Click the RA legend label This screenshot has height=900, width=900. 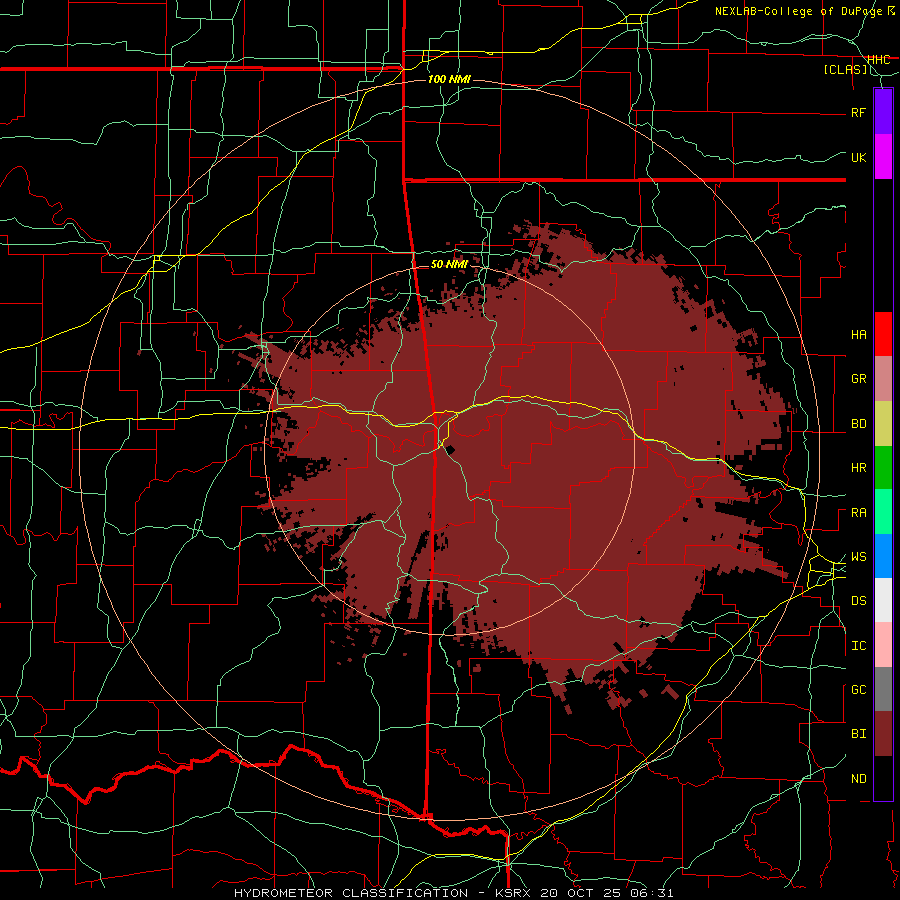[858, 513]
